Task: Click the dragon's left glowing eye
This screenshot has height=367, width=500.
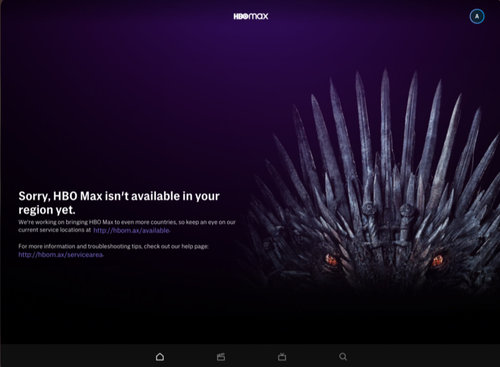Action: (331, 259)
